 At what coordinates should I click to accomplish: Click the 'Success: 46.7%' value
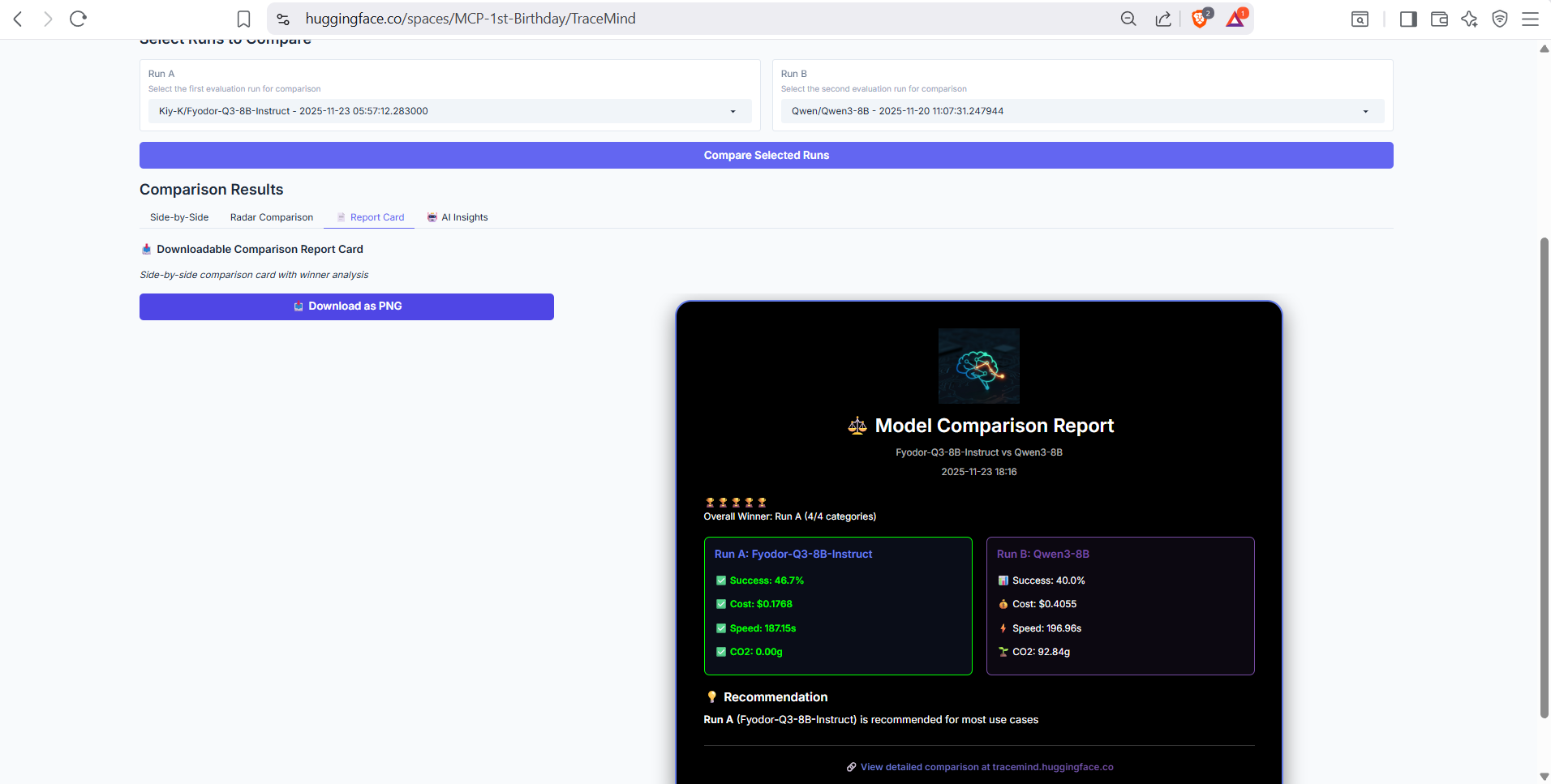pyautogui.click(x=767, y=581)
